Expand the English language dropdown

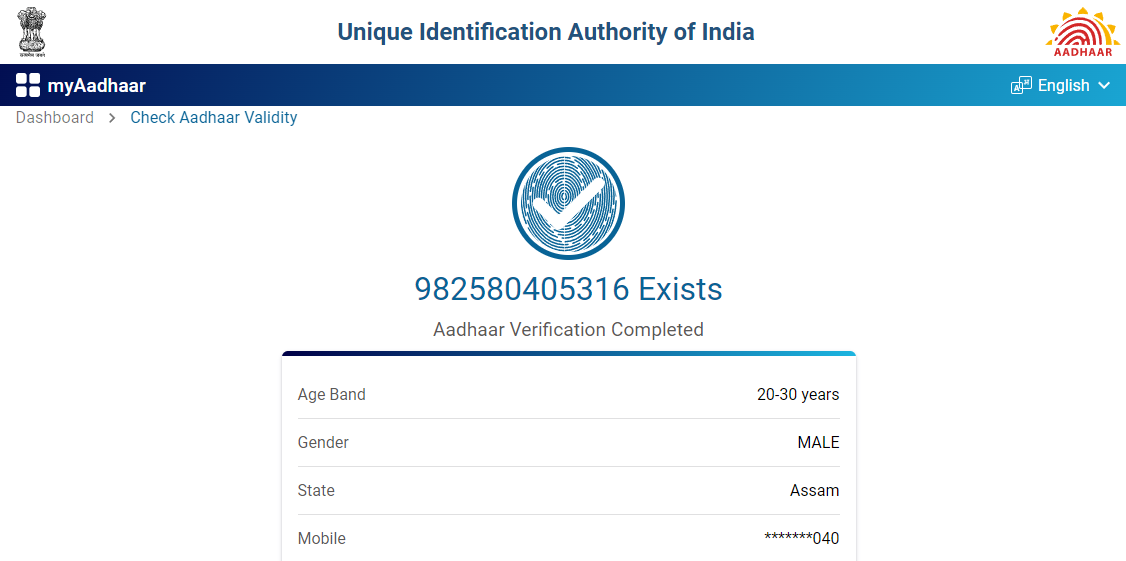pos(1063,86)
